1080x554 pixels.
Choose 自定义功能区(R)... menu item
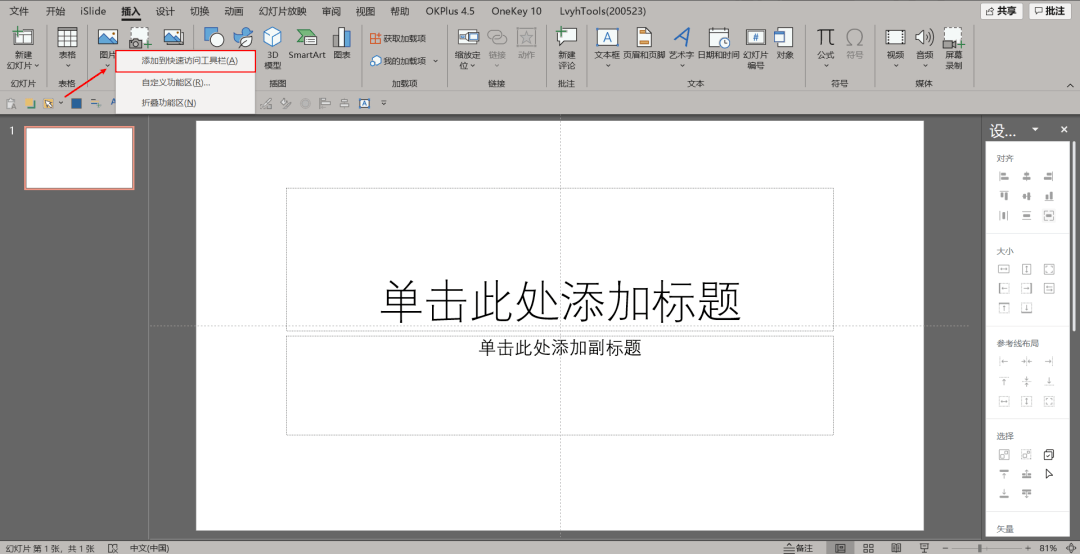click(x=176, y=83)
